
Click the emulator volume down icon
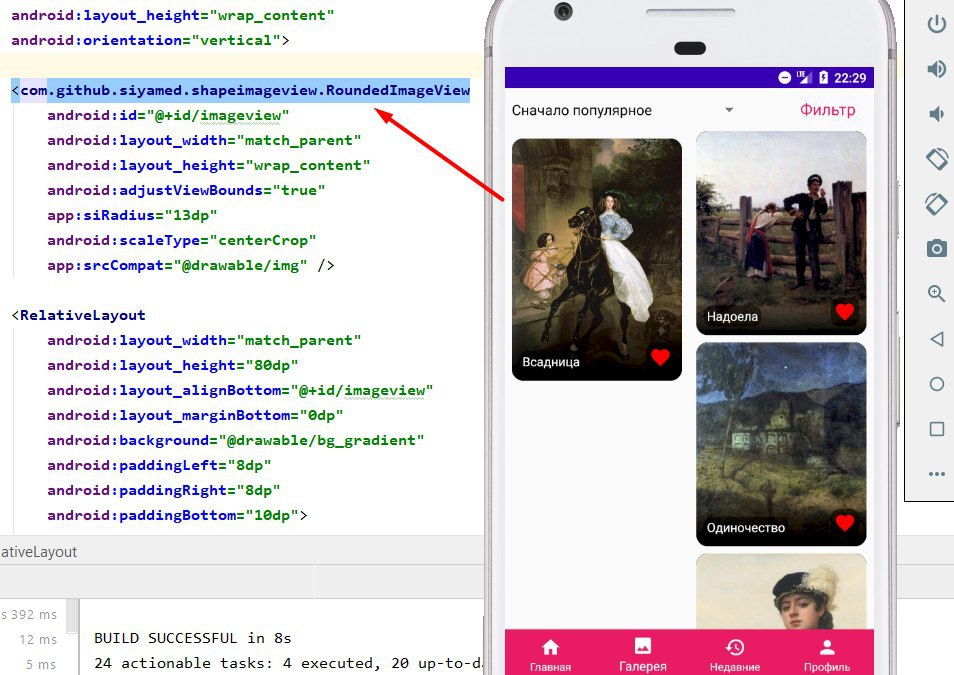point(936,114)
